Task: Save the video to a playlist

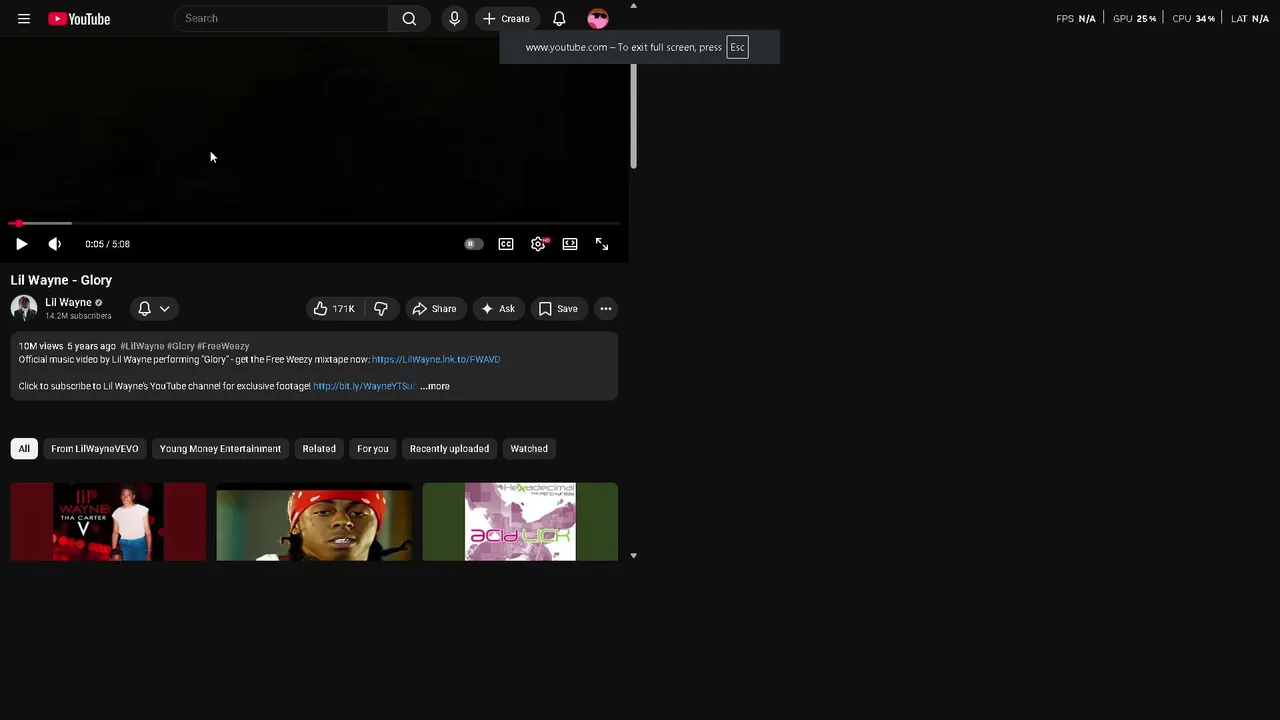Action: [x=558, y=309]
